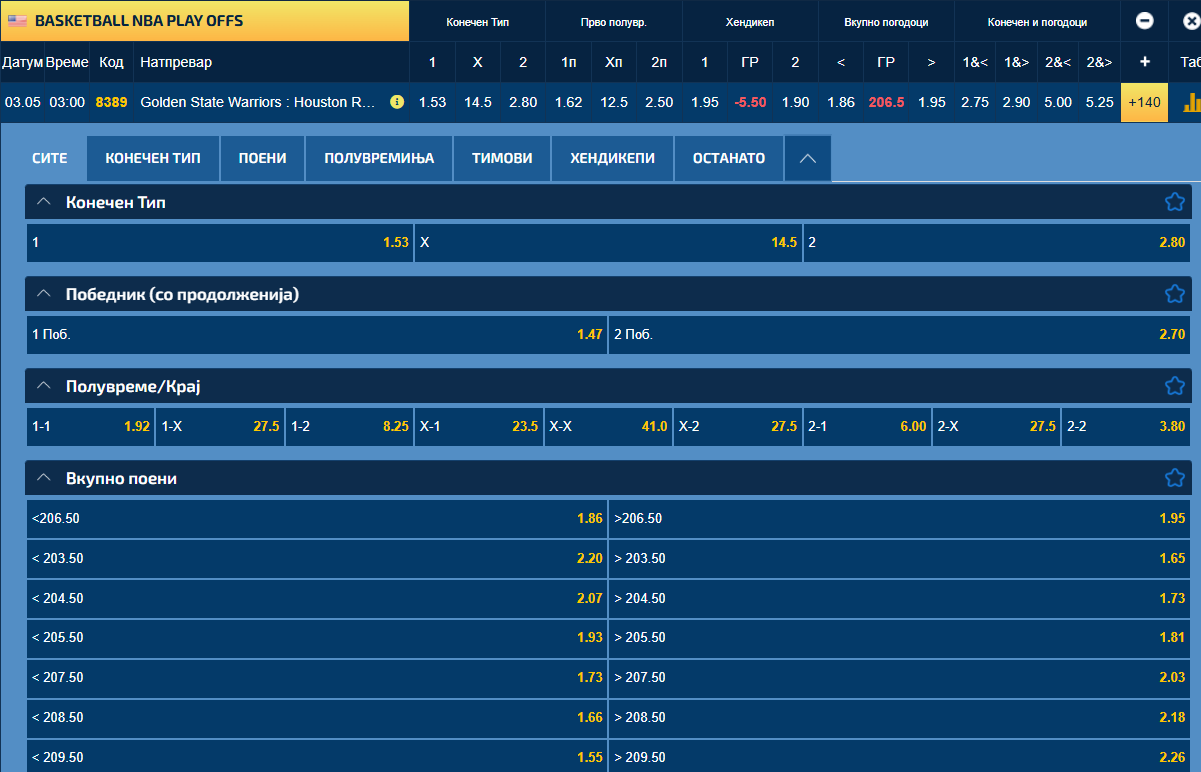Click match code 8389
Viewport: 1201px width, 772px height.
(111, 102)
